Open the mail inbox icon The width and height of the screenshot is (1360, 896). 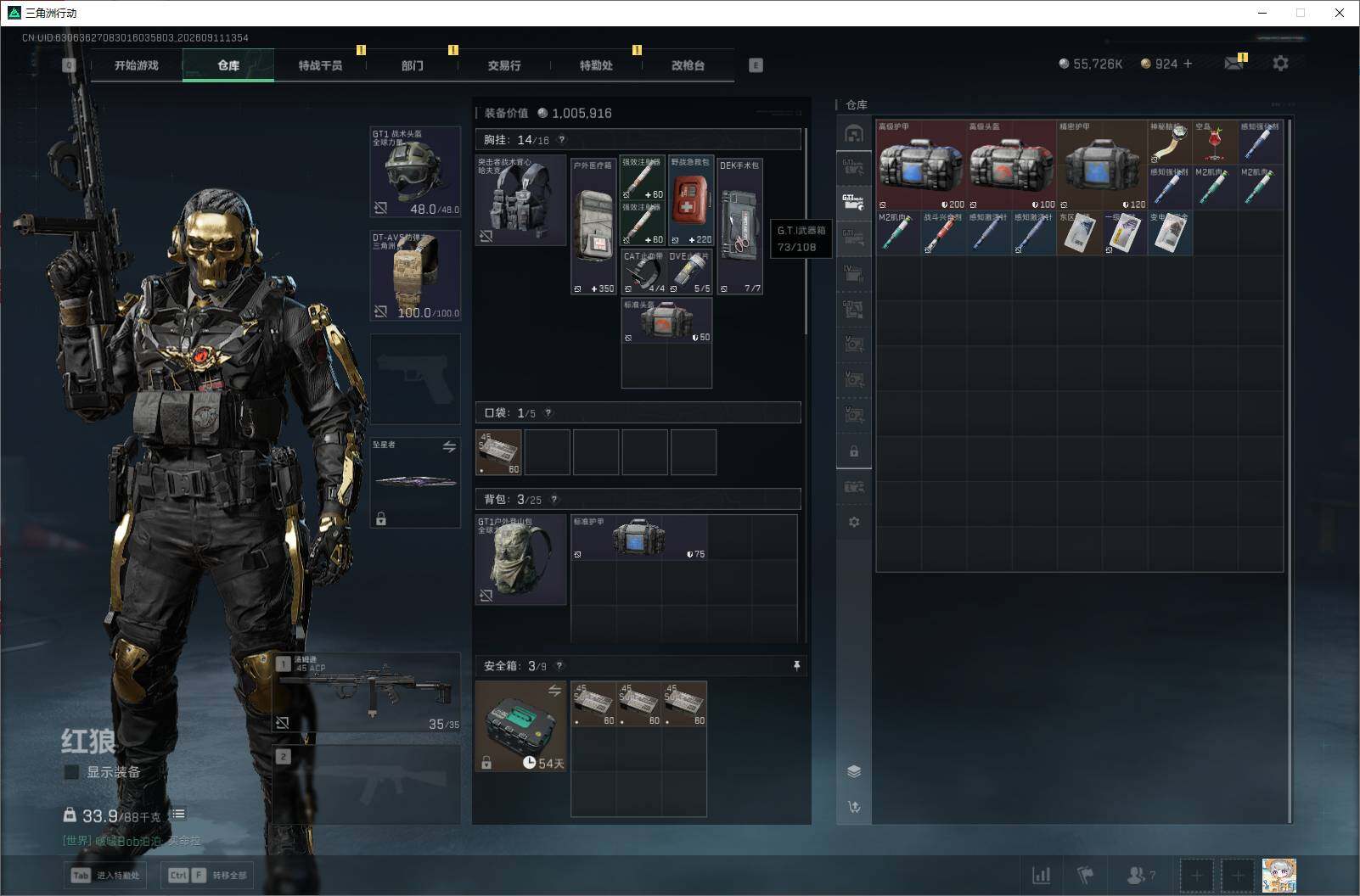1234,64
